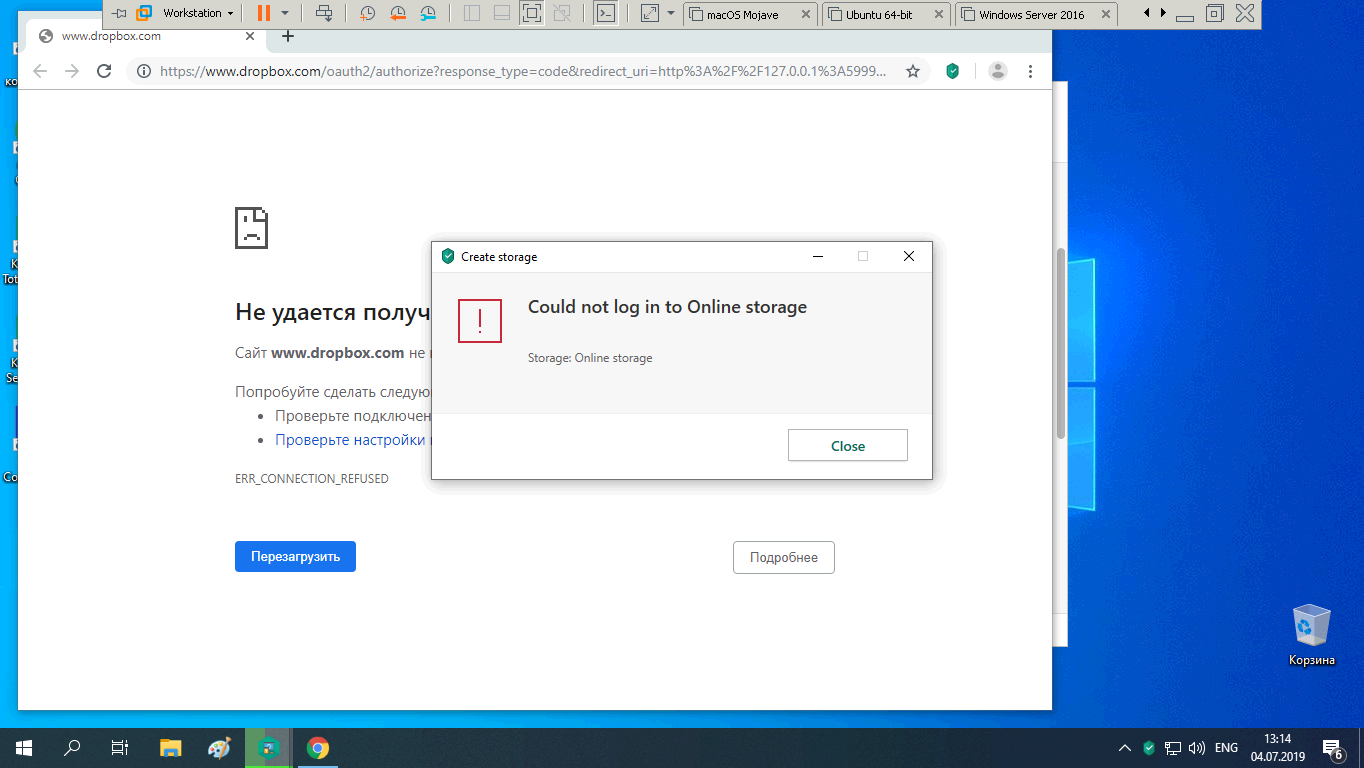Viewport: 1364px width, 768px height.
Task: Click the Unity mode icon in VMware toolbar
Action: (x=562, y=14)
